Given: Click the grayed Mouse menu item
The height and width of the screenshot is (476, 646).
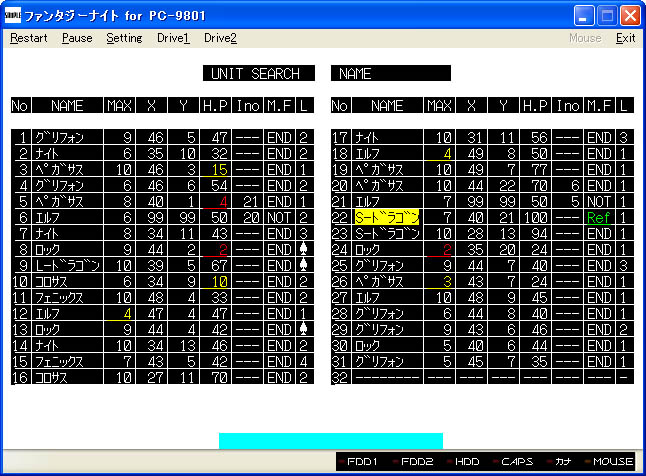Looking at the screenshot, I should click(x=585, y=38).
